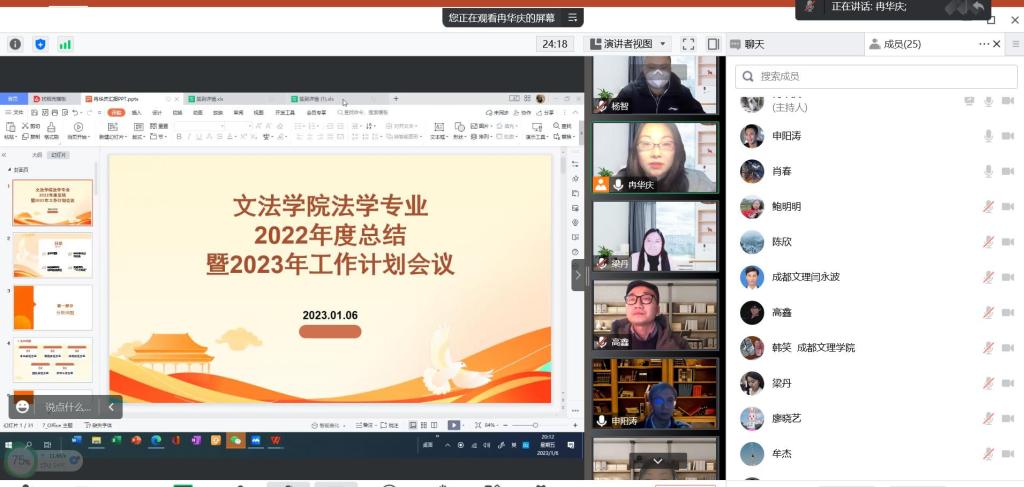Viewport: 1024px width, 487px height.
Task: Click the screen-sharing banner menu icon
Action: coord(573,17)
